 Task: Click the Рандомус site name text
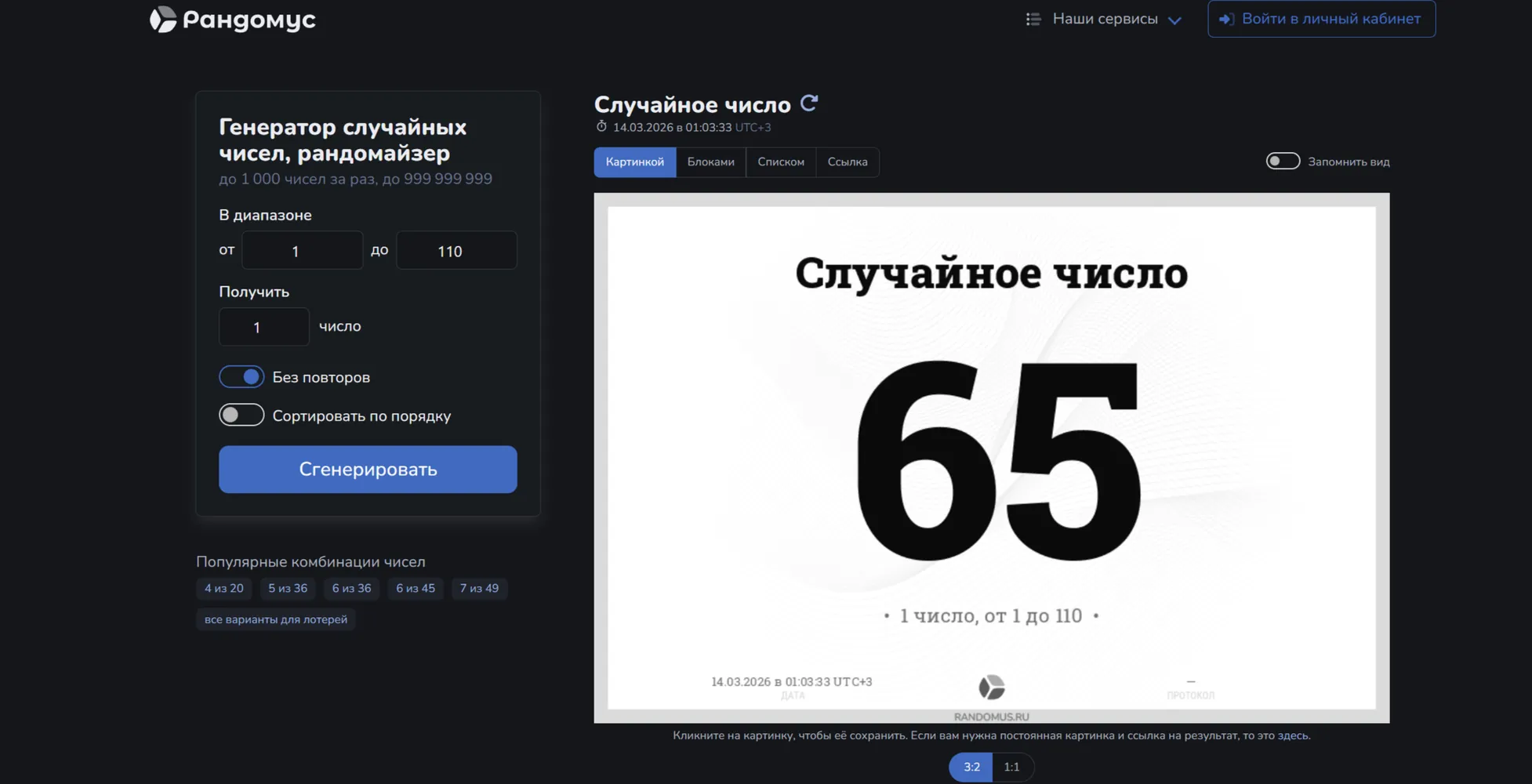click(x=249, y=20)
